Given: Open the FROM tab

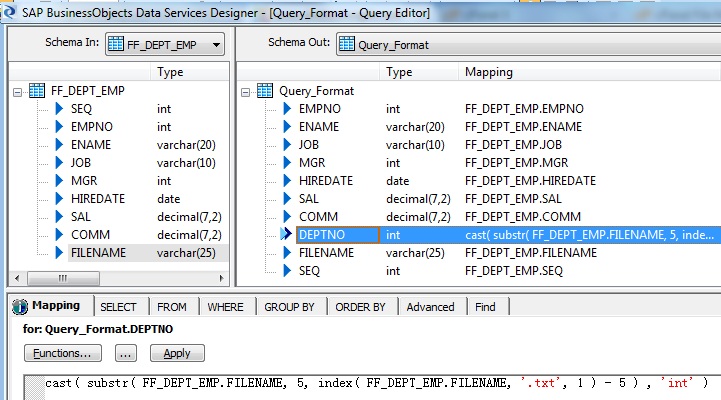Looking at the screenshot, I should pos(174,307).
